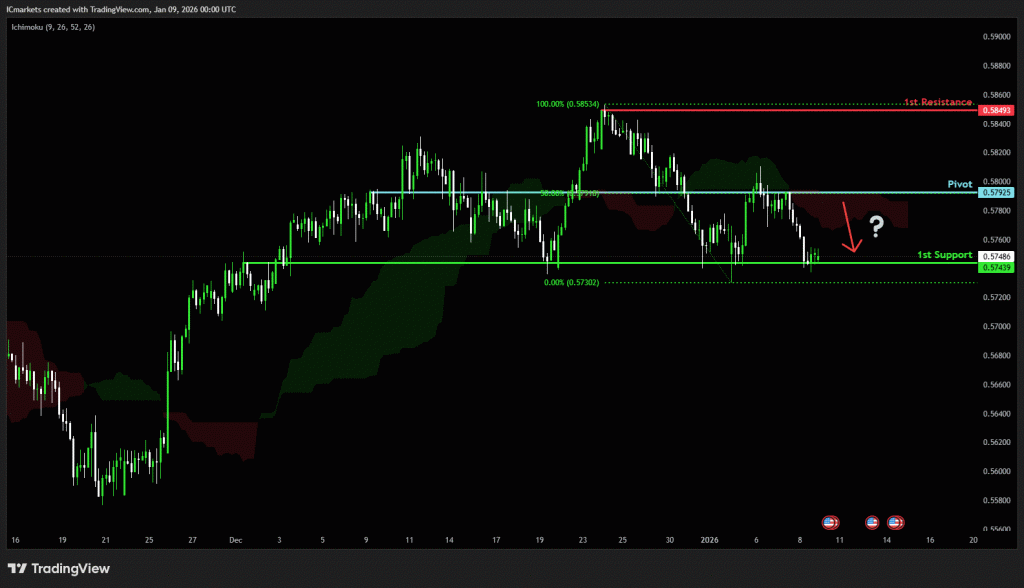Click the leftmost US flag economic event icon

click(x=830, y=522)
